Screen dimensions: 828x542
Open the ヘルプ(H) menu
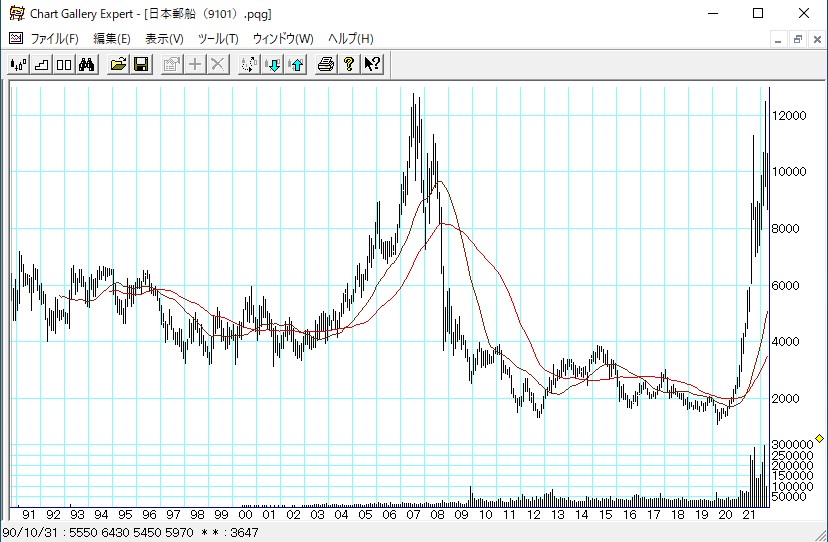(x=351, y=39)
